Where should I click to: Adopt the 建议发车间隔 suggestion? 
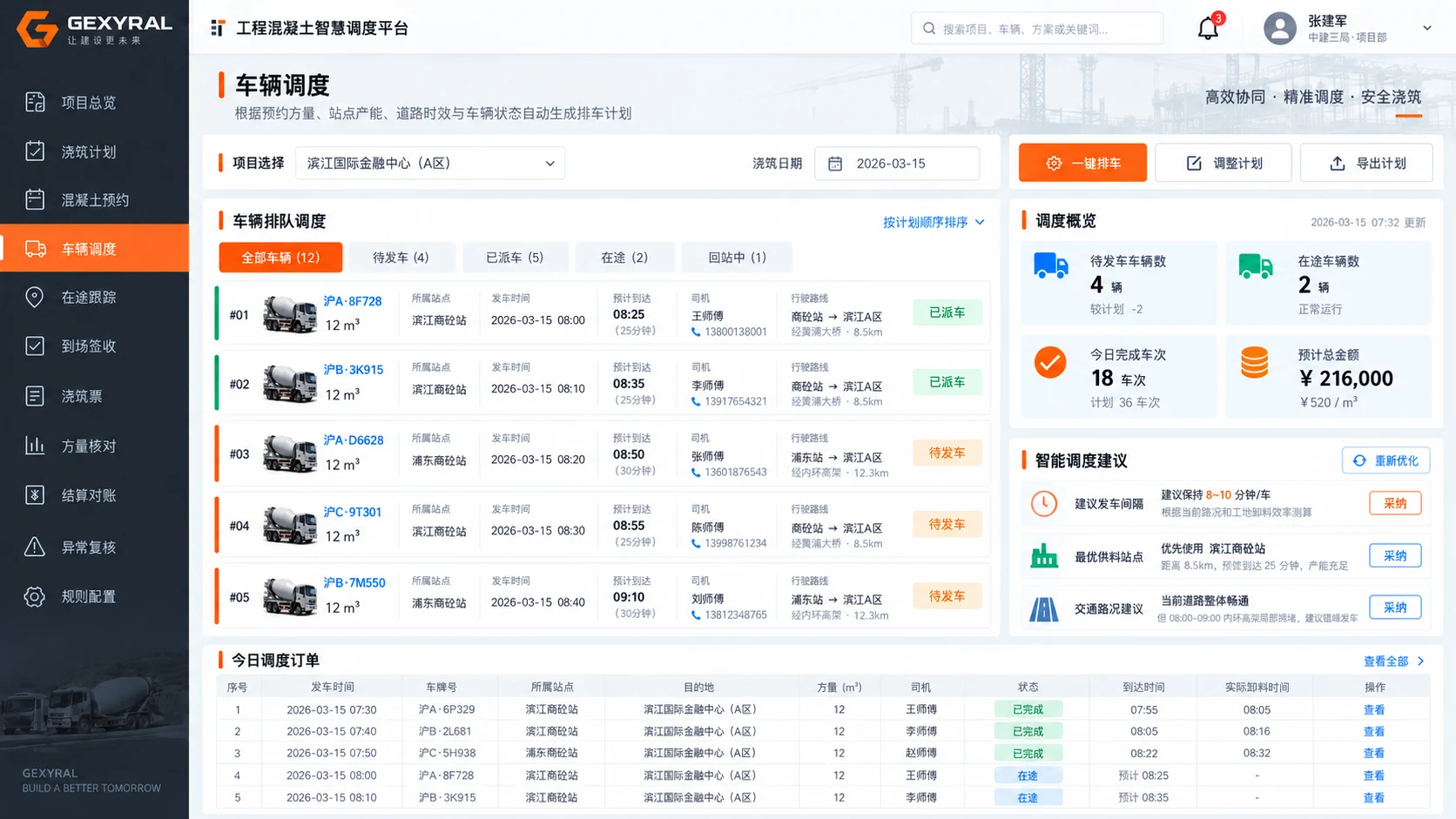pyautogui.click(x=1395, y=503)
